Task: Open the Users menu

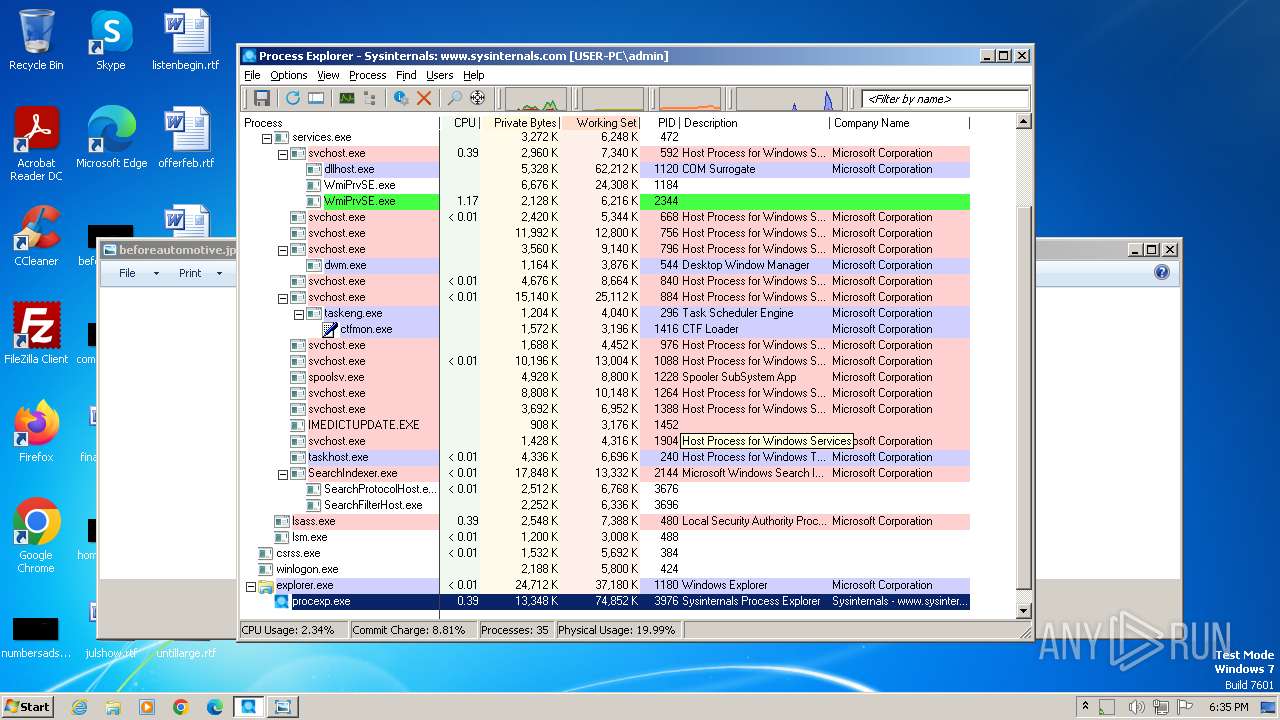Action: point(440,75)
